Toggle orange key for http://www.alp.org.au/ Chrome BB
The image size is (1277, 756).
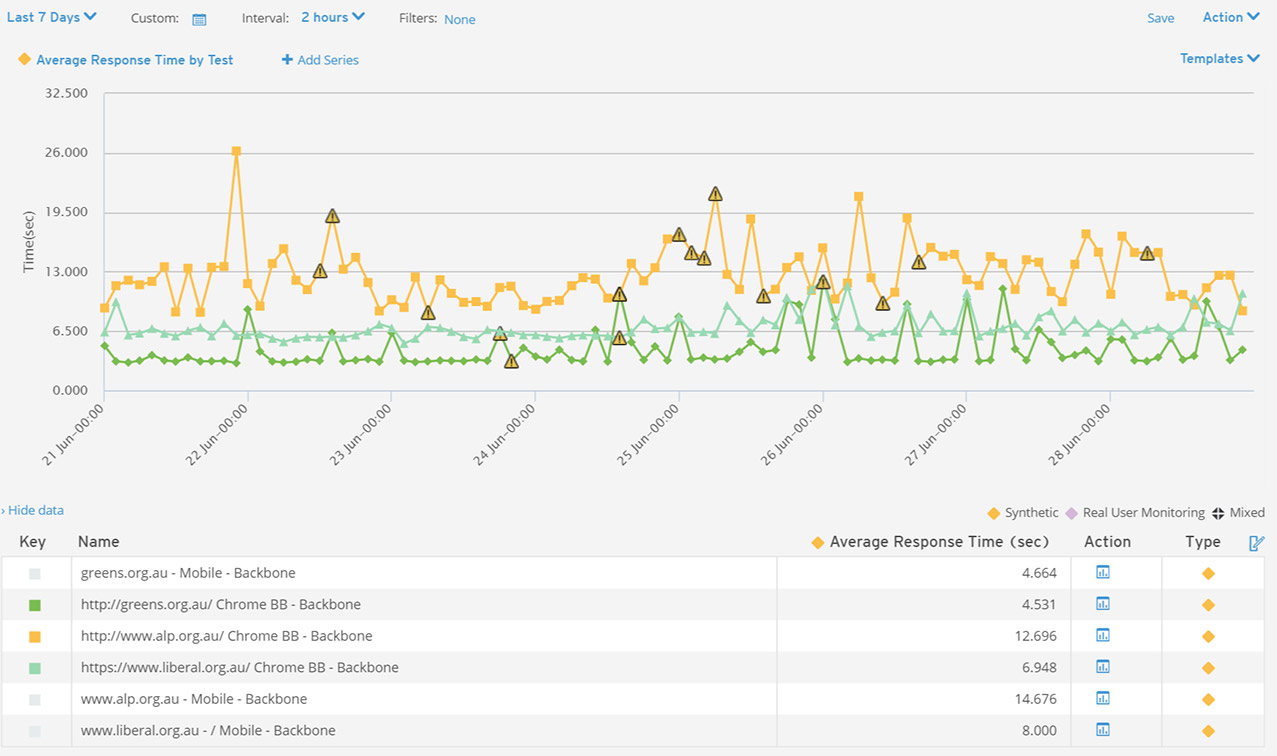tap(35, 636)
